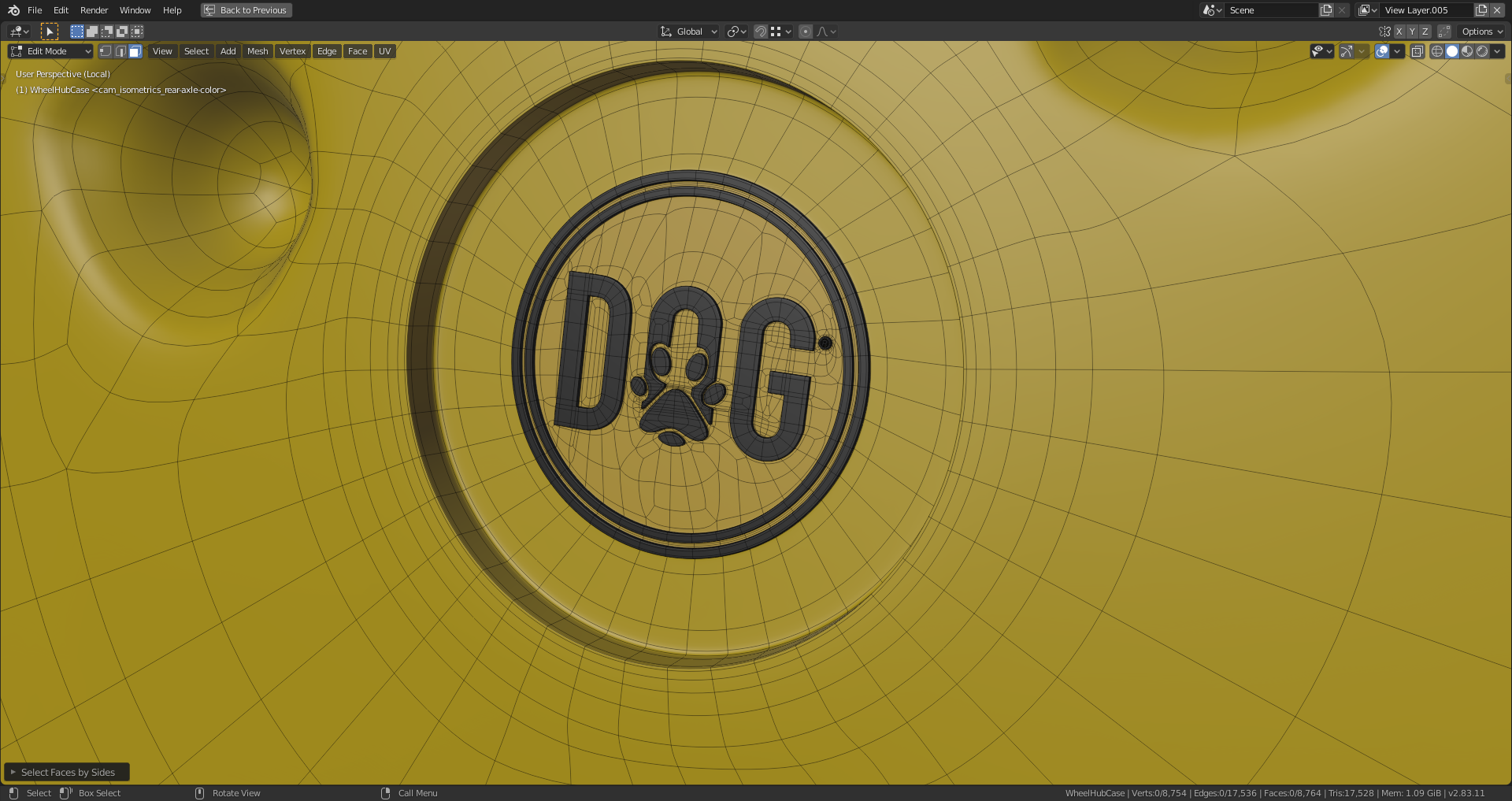Click the New Scene icon
Image resolution: width=1512 pixels, height=801 pixels.
tap(1326, 10)
